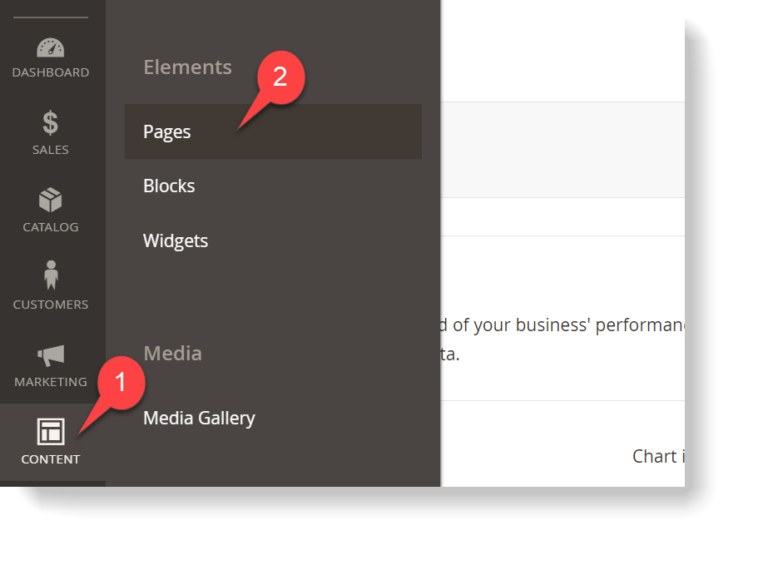
Task: Select the Sales dollar sign icon
Action: (50, 122)
